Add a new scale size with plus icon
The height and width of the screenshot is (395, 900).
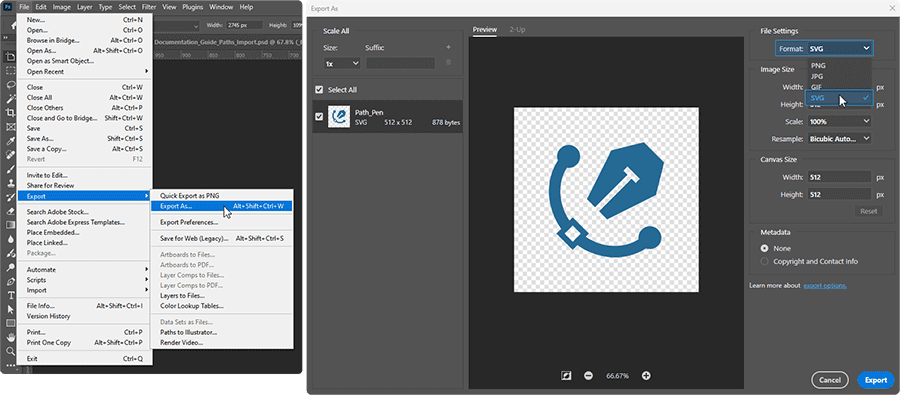tap(448, 47)
